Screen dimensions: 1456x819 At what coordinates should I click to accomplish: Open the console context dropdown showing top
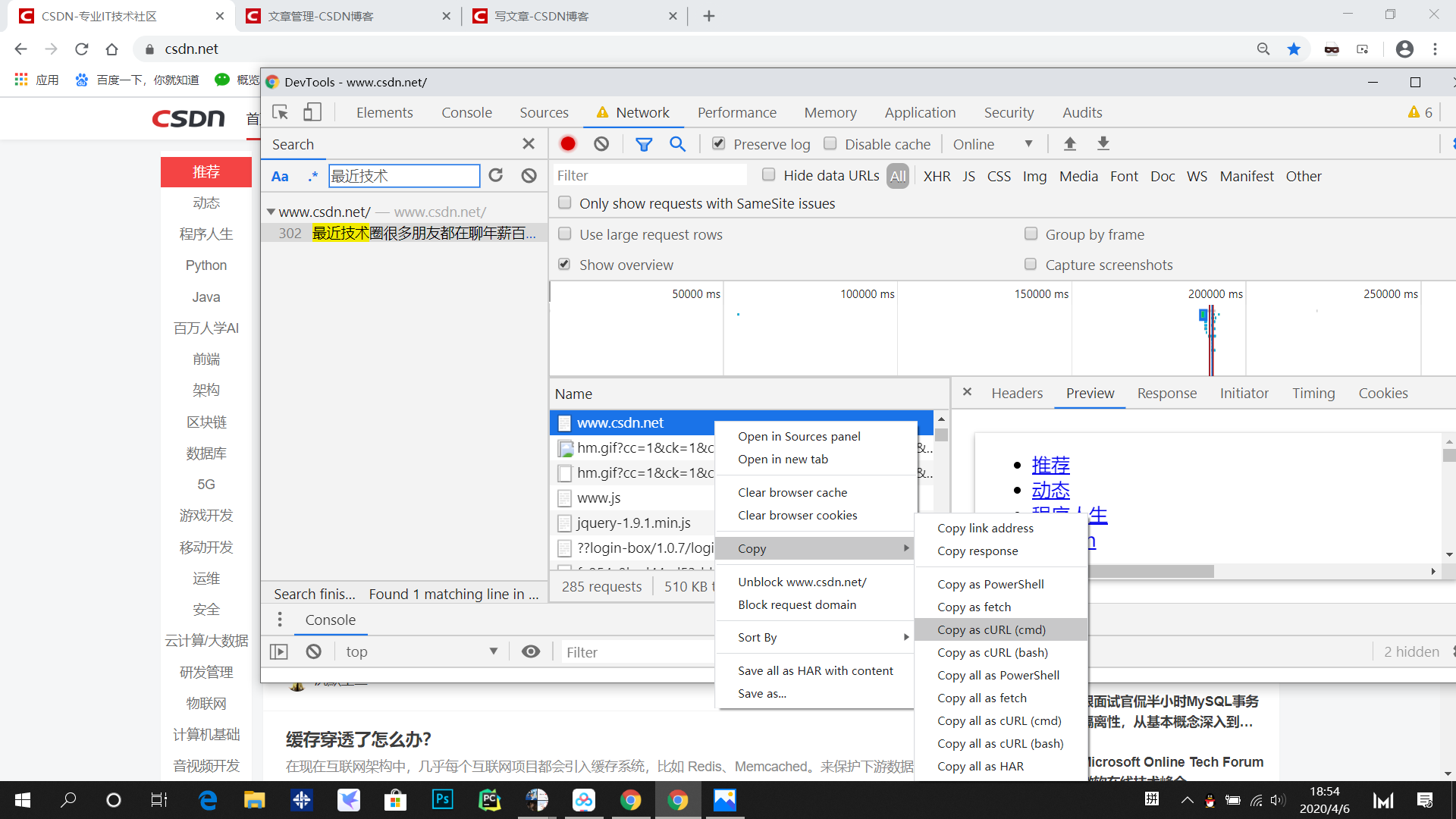[x=421, y=651]
